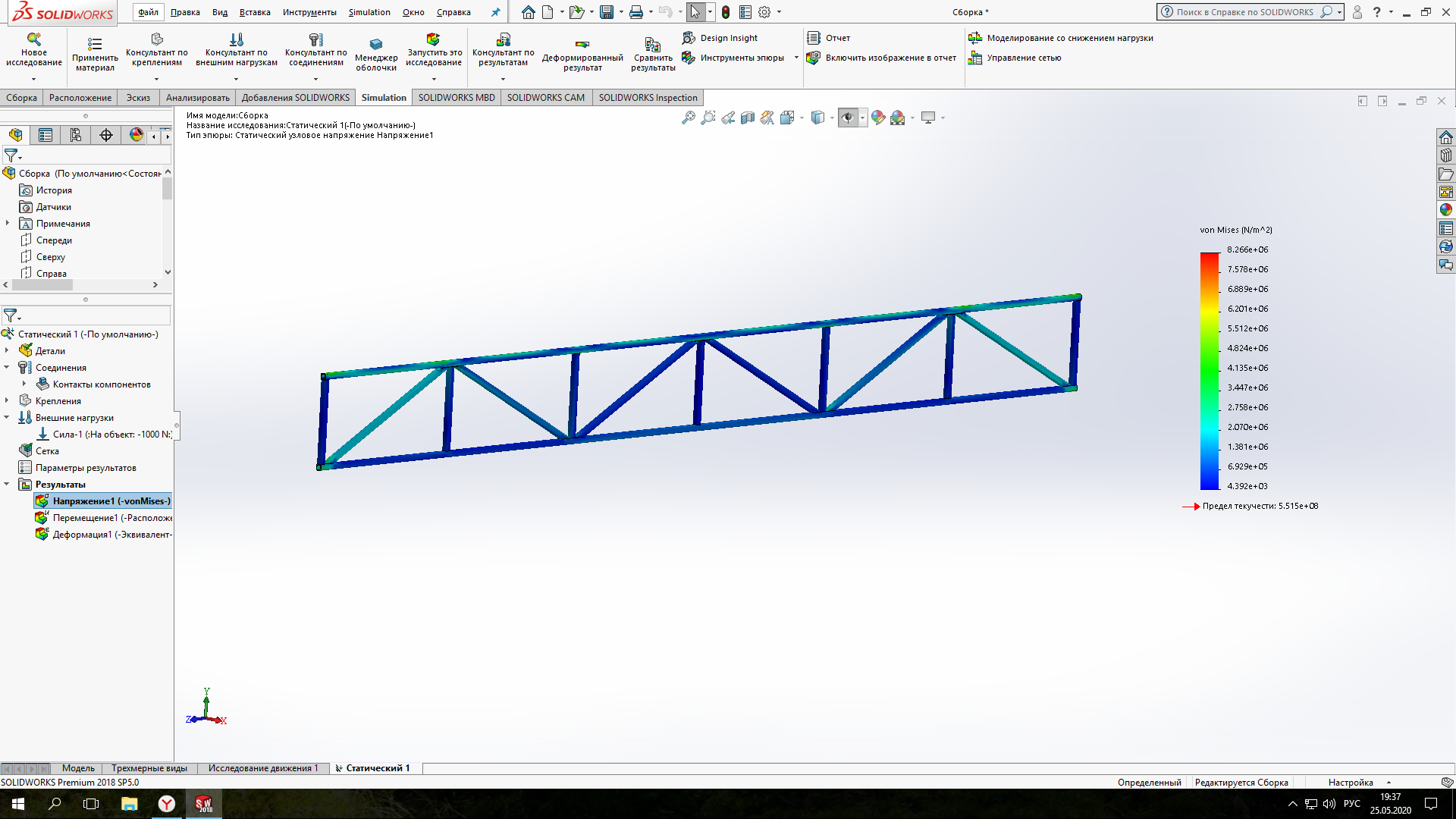Image resolution: width=1456 pixels, height=819 pixels.
Task: Toggle the Section View icon
Action: 748,118
